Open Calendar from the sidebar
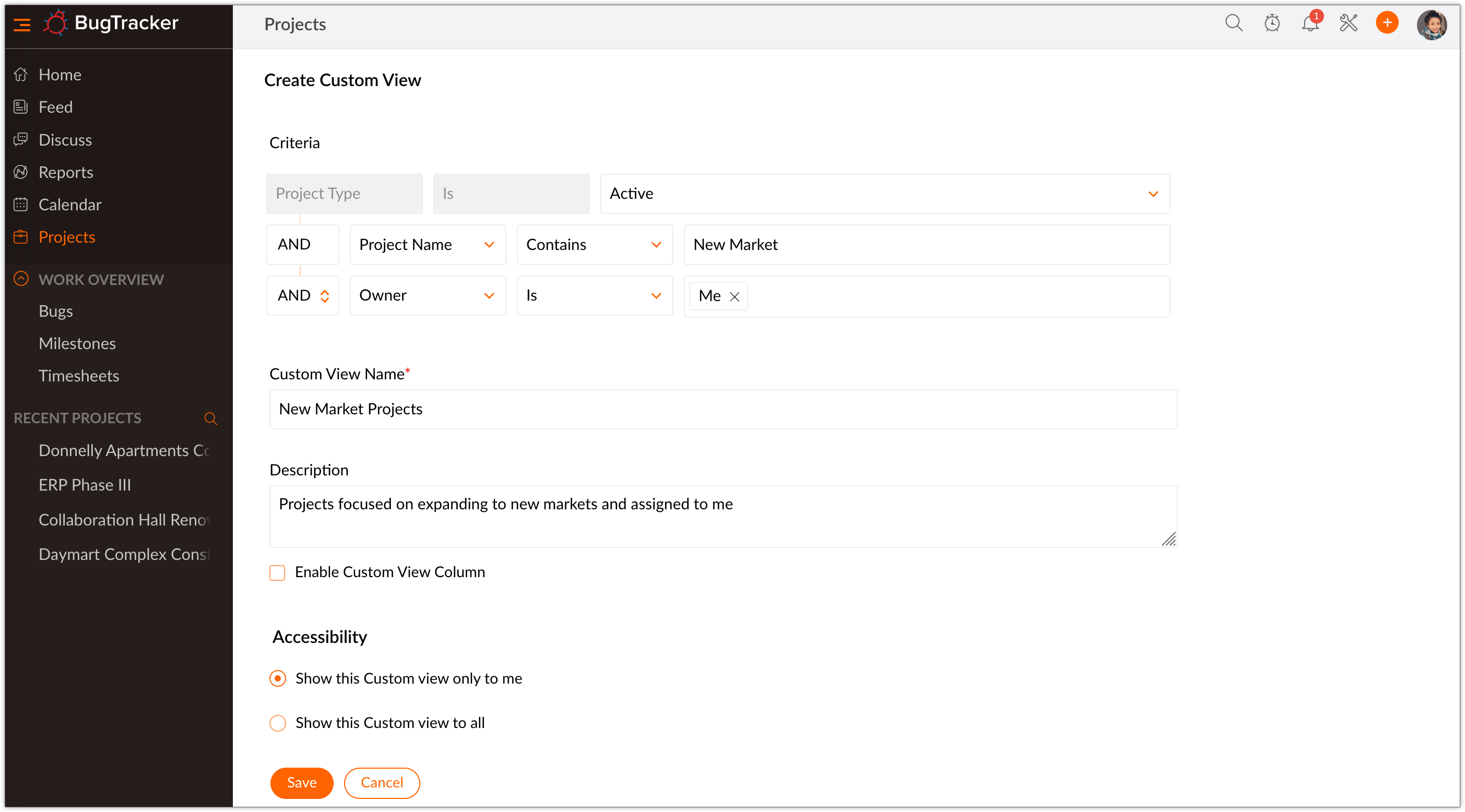 click(x=69, y=205)
